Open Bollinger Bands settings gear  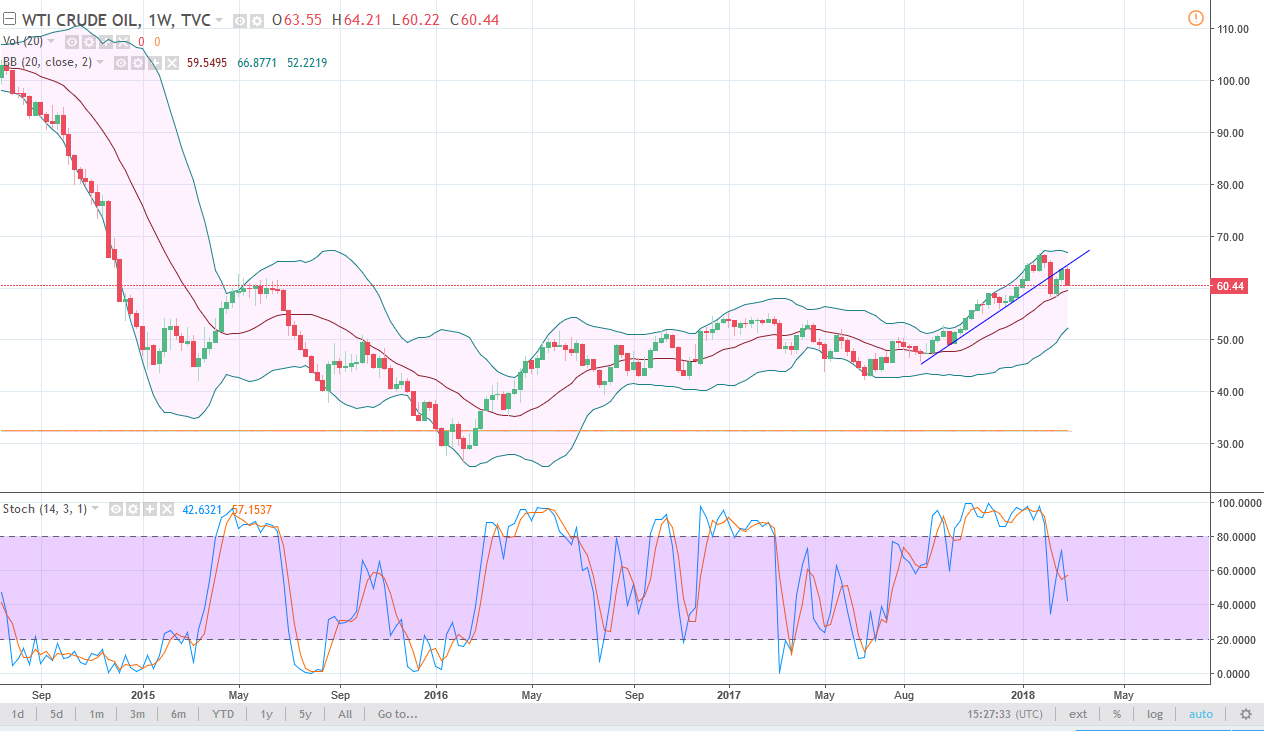(x=137, y=63)
